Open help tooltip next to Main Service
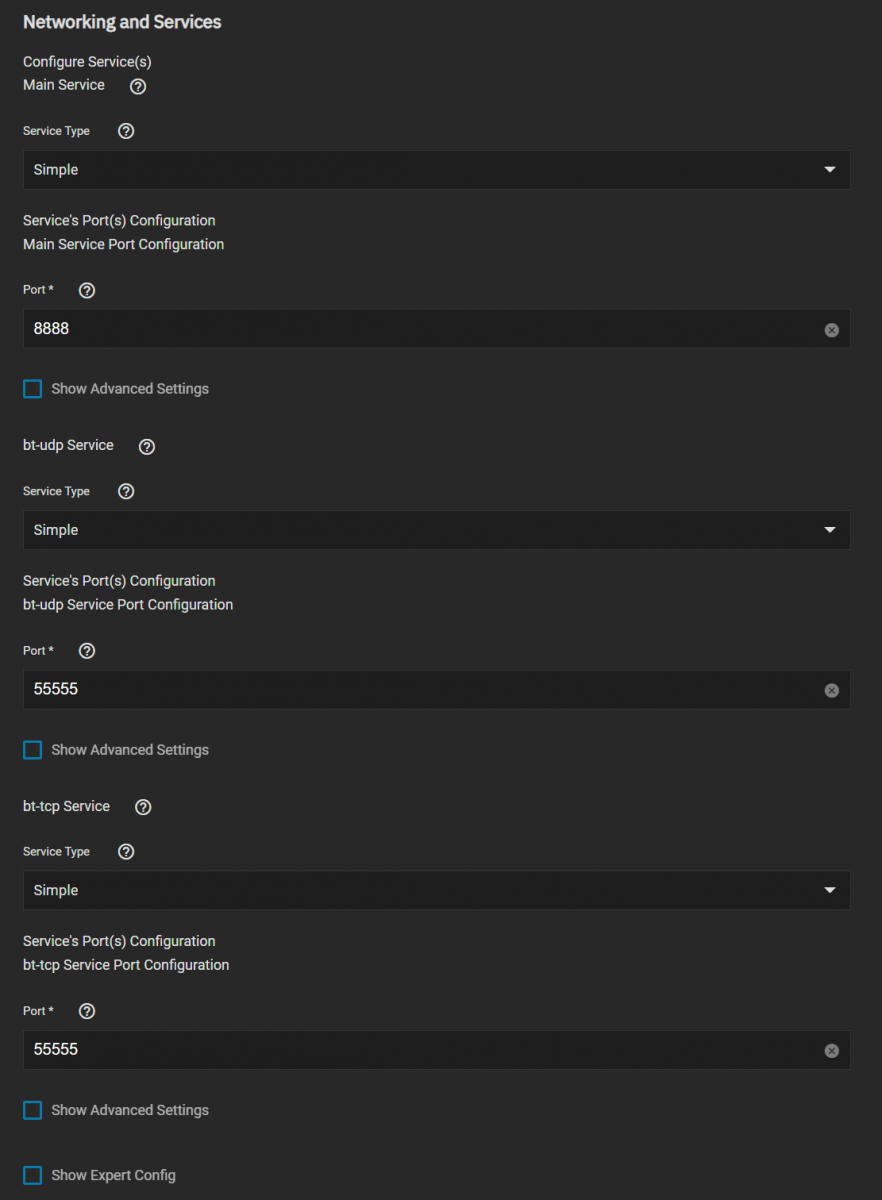 [138, 86]
